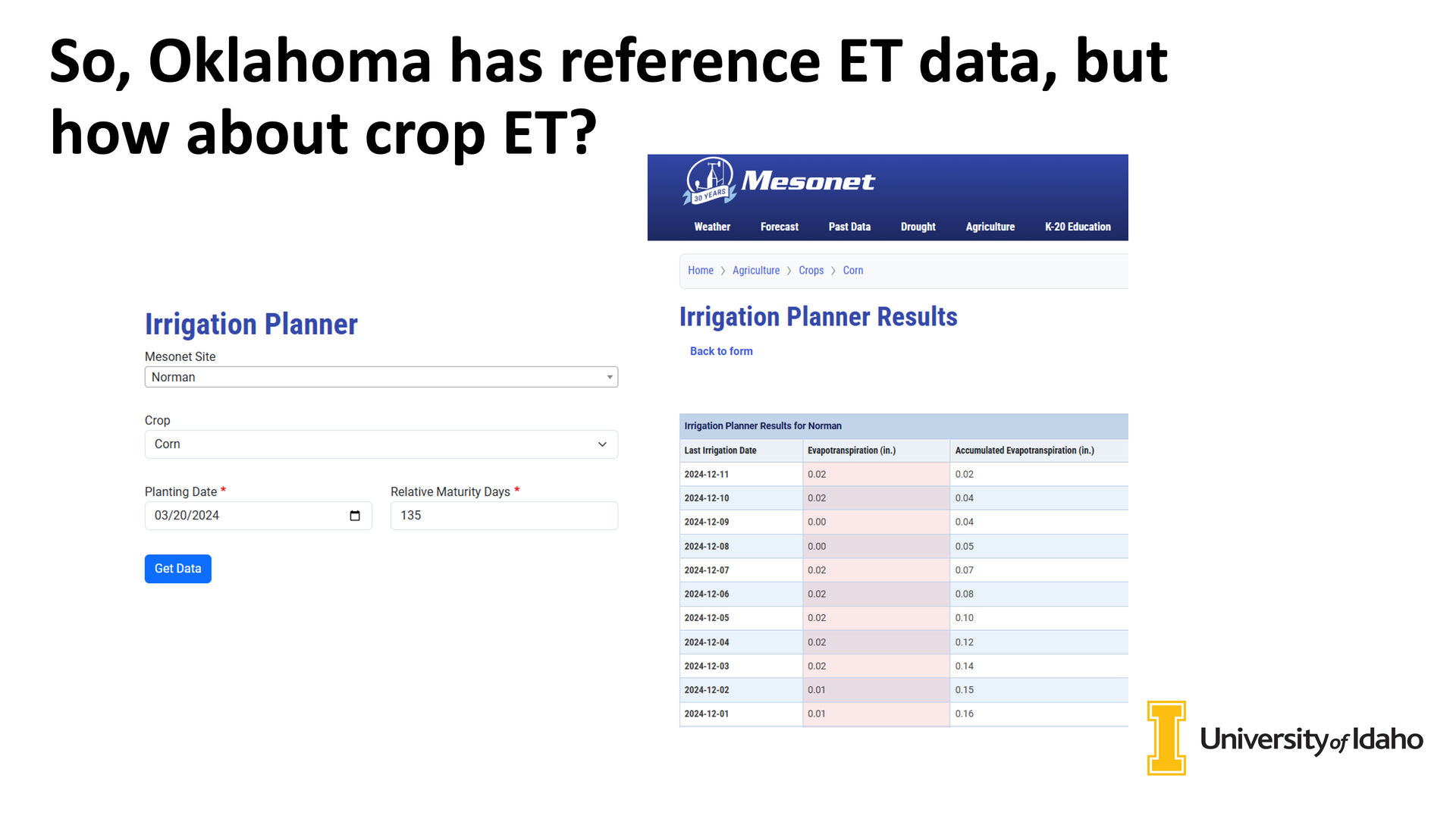Open the Crop dropdown showing Corn
This screenshot has width=1456, height=819.
[x=381, y=444]
